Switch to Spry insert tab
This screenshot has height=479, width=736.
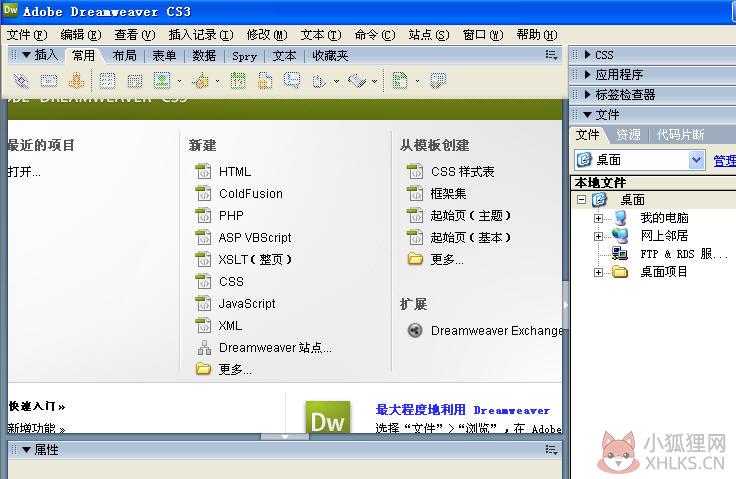click(x=245, y=56)
